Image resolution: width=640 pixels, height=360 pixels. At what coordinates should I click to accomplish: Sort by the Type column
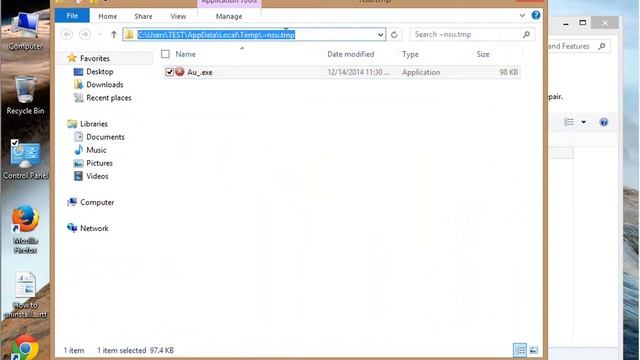click(x=410, y=54)
